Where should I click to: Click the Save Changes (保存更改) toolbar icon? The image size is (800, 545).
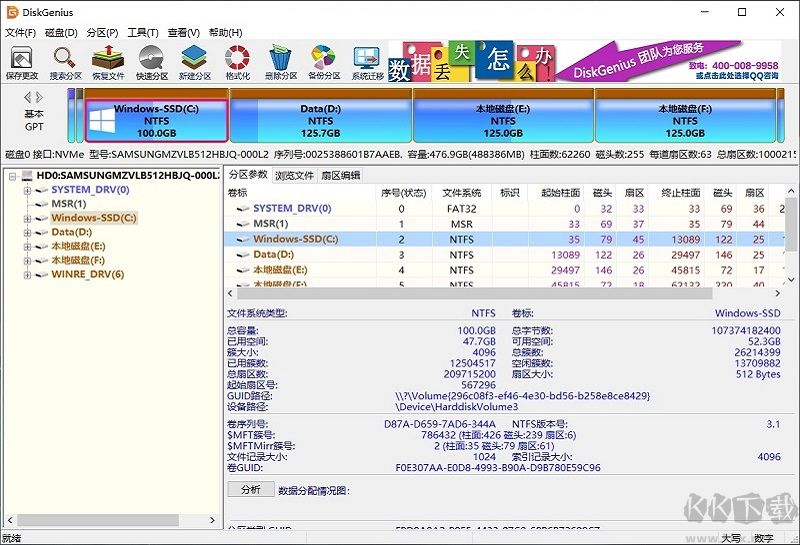pos(21,62)
